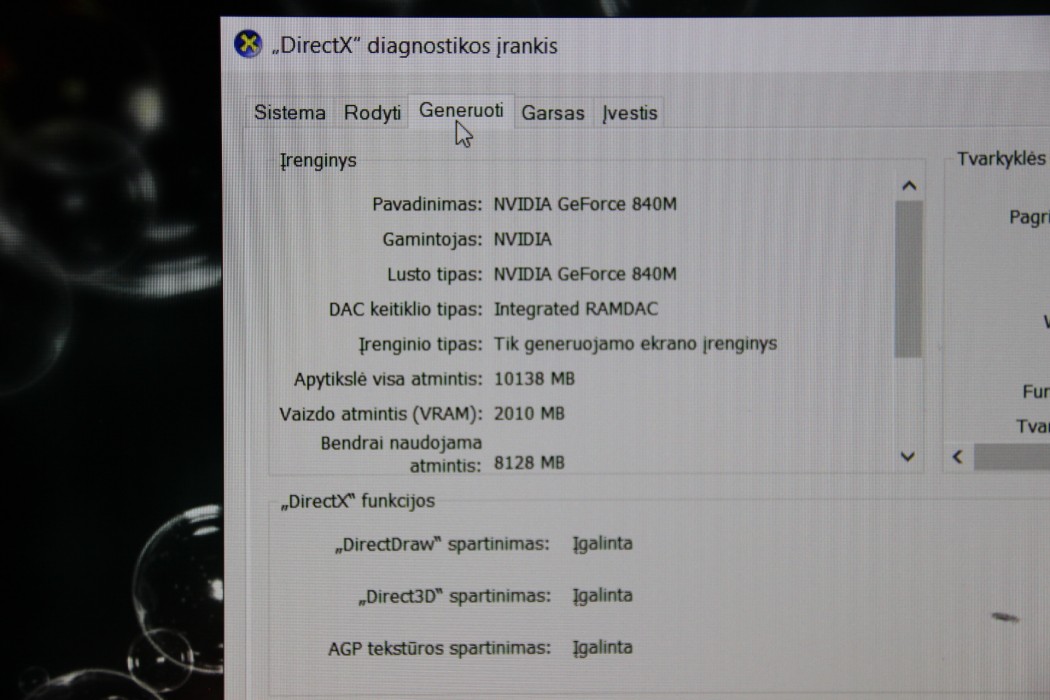Click the Lusto tipas value NVIDIA GeForce 840M
Screen dimensions: 1050x700
pos(585,274)
